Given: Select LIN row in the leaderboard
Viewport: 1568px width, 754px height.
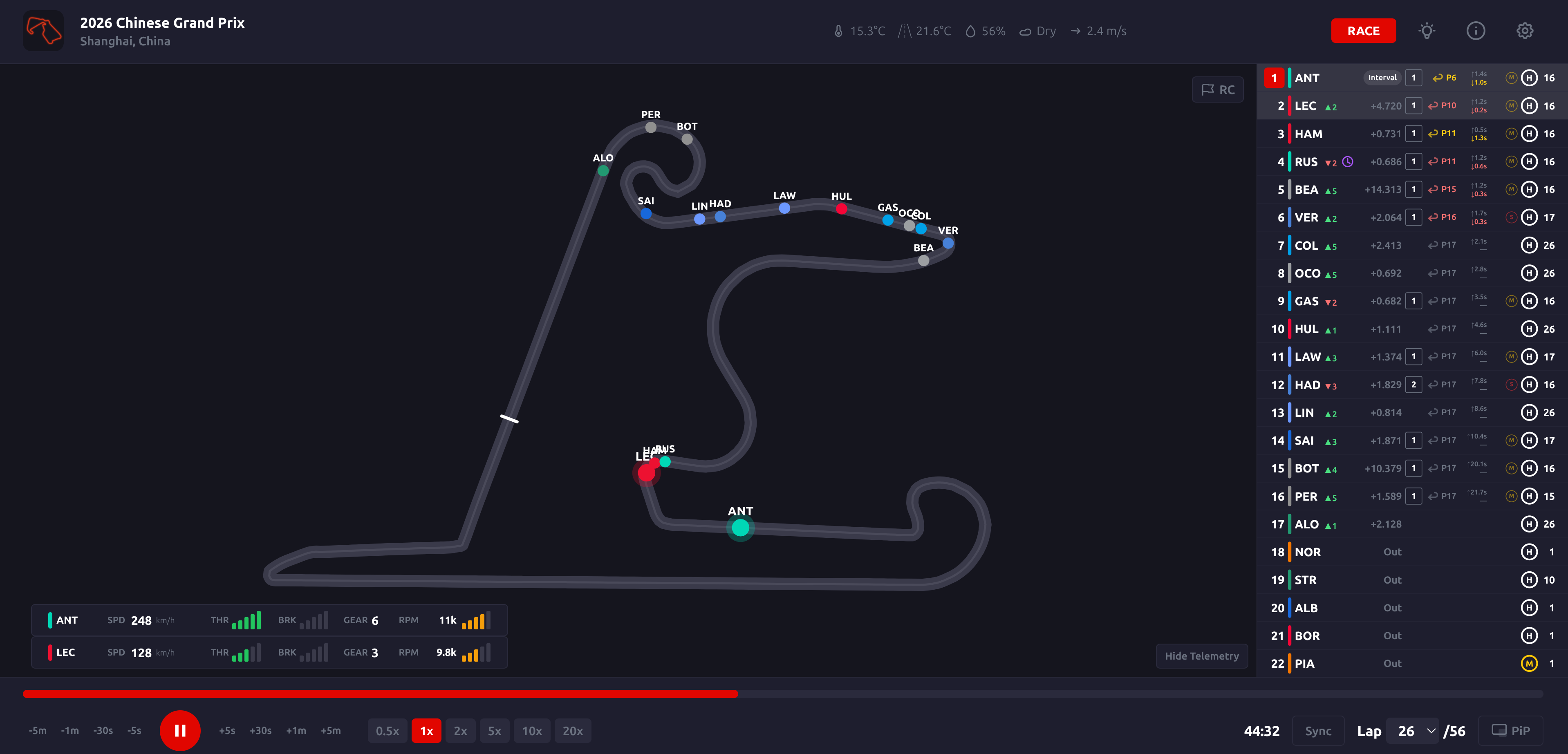Looking at the screenshot, I should pyautogui.click(x=1412, y=413).
